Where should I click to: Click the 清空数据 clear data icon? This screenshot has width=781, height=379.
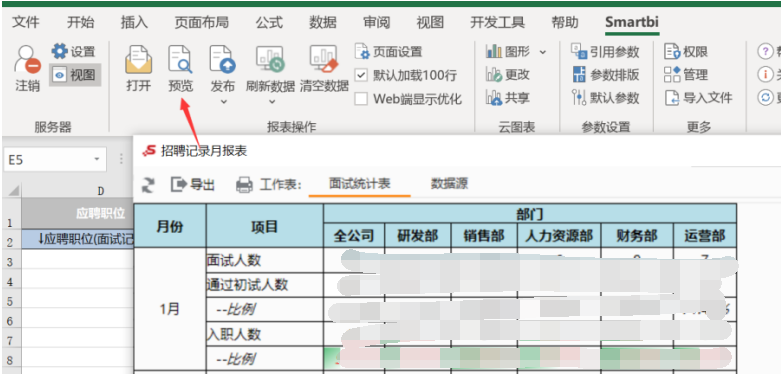point(324,60)
